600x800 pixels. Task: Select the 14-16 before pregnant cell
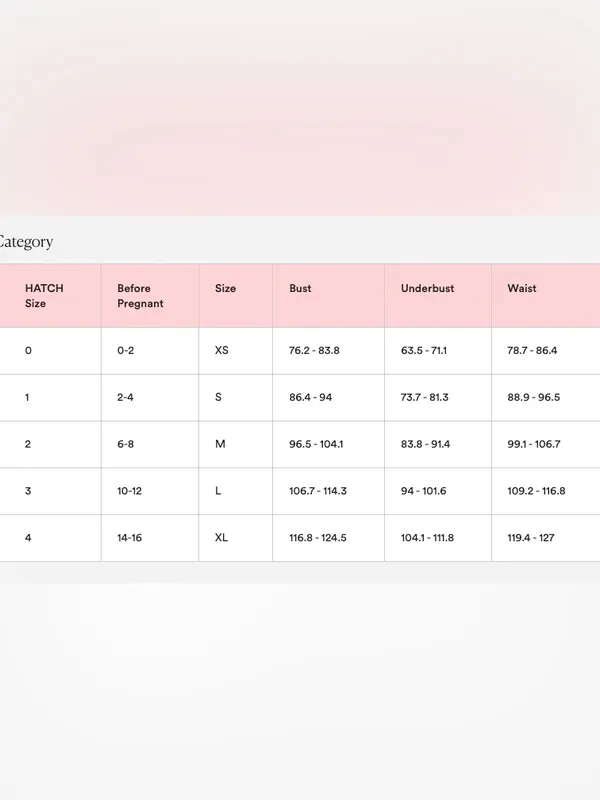pos(130,538)
